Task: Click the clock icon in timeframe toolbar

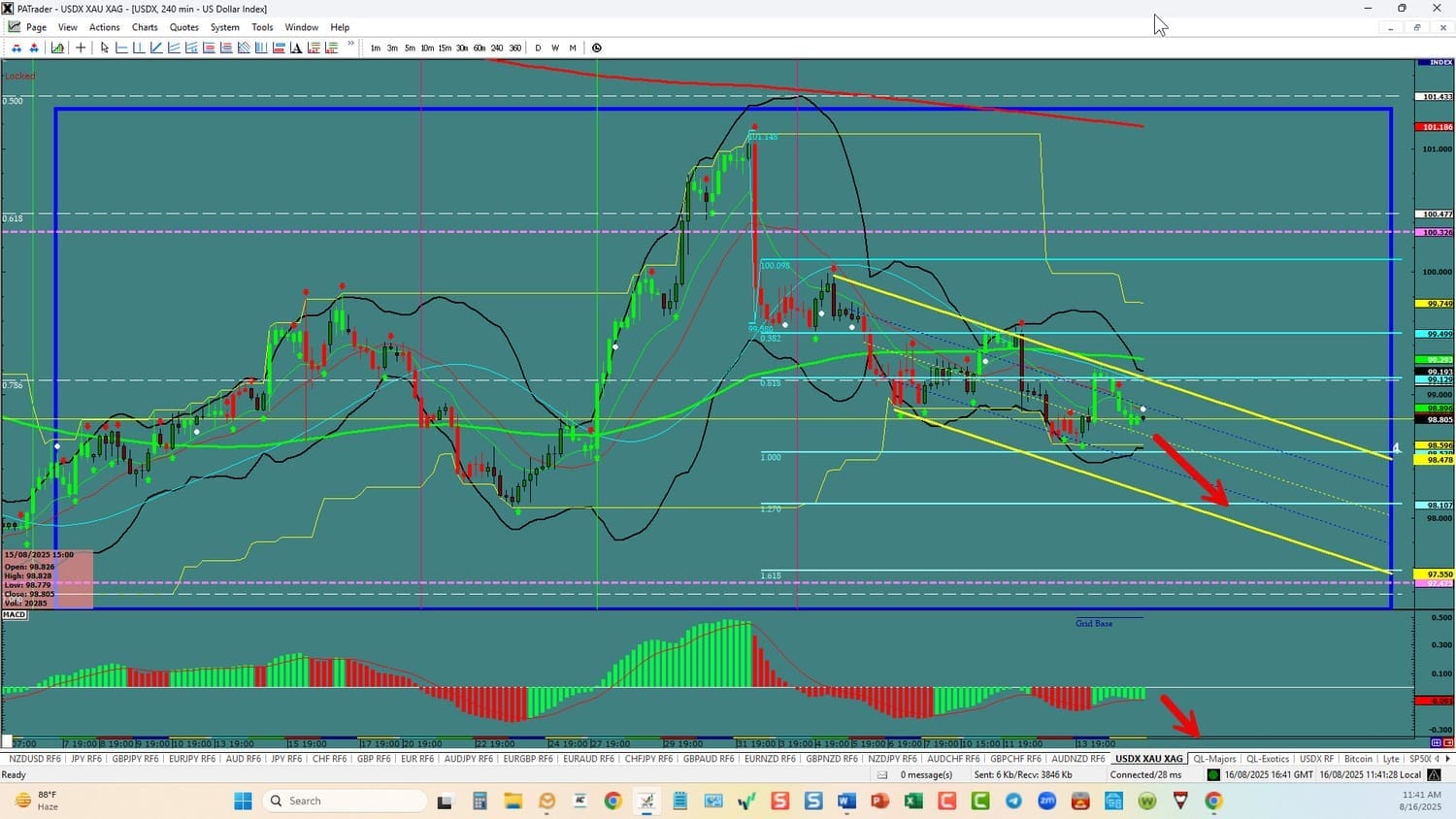Action: 596,48
